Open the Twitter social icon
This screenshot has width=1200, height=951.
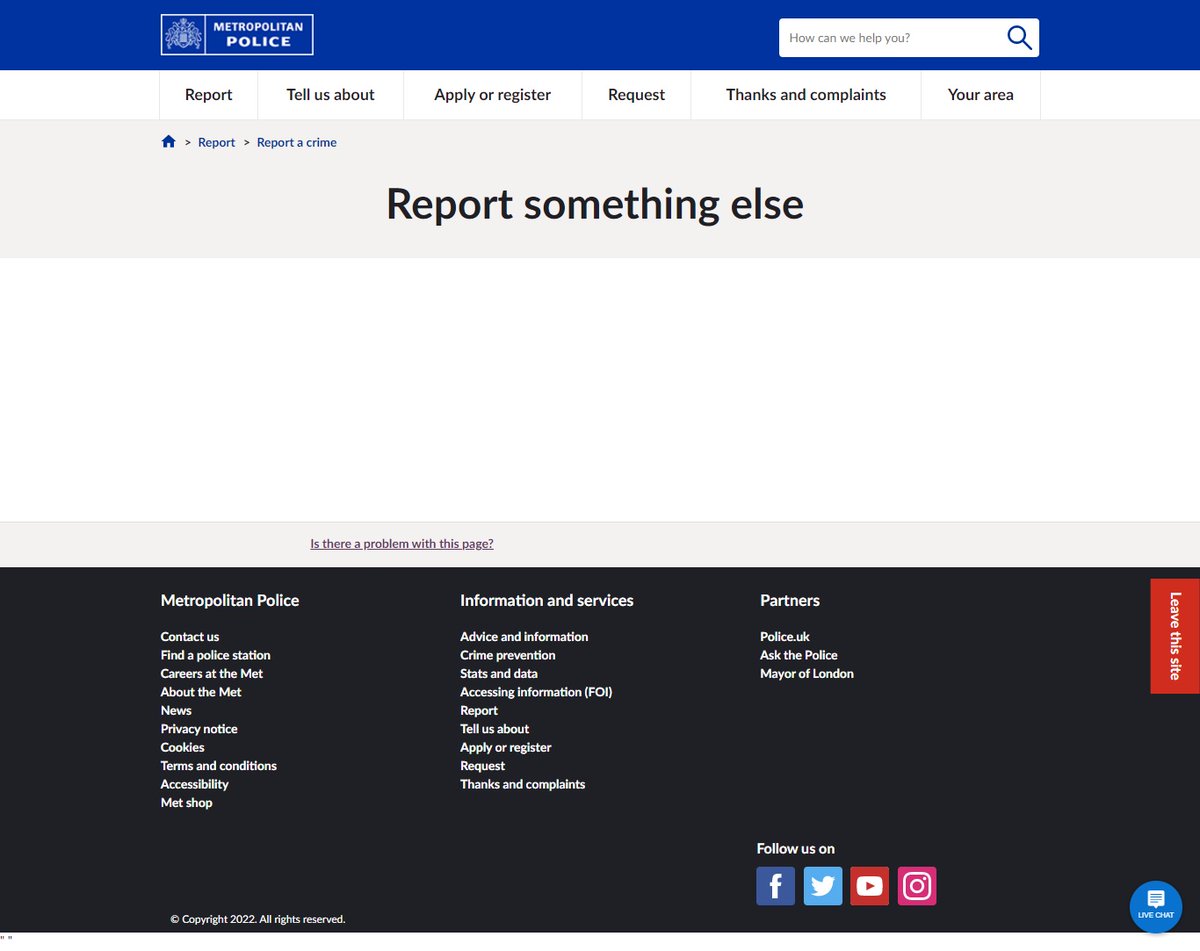pyautogui.click(x=823, y=886)
